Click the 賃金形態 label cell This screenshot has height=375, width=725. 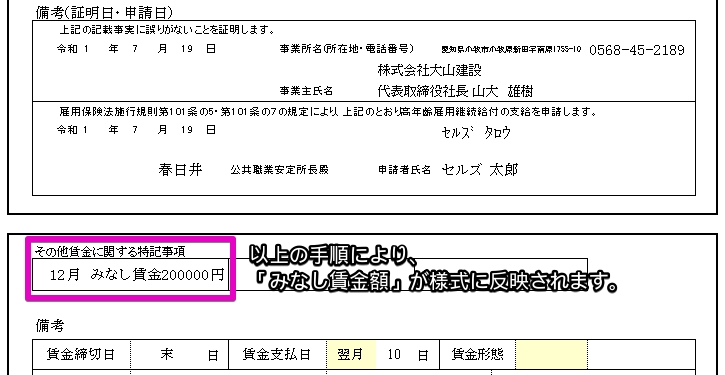(x=478, y=355)
